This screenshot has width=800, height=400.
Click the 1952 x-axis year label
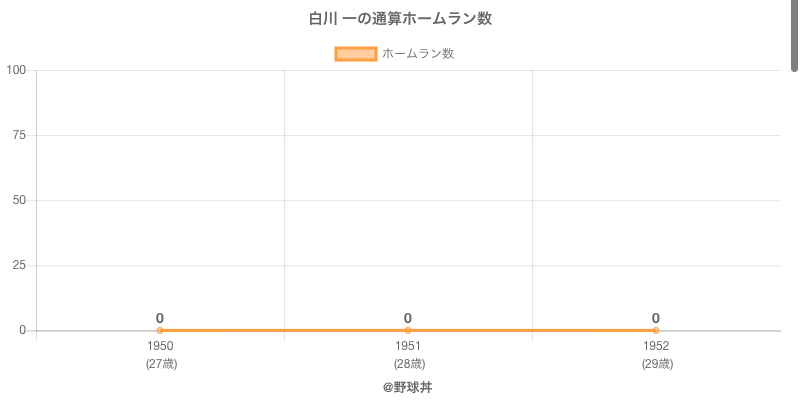656,346
